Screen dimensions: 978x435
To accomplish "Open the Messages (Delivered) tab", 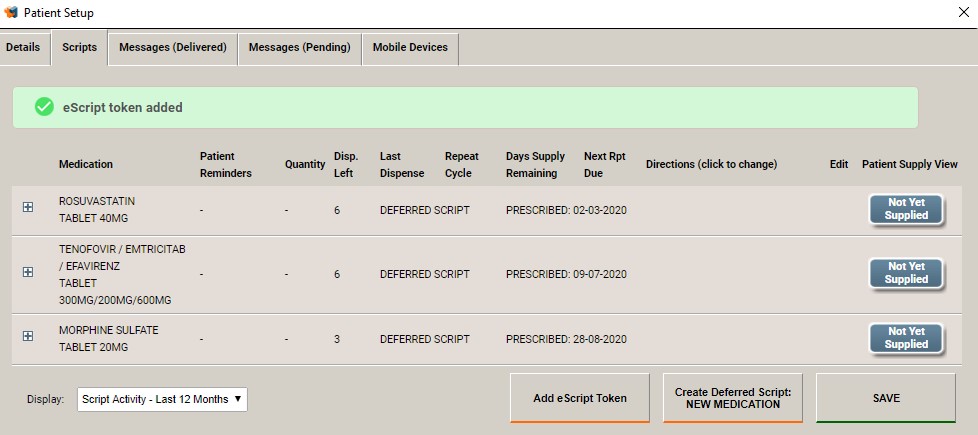I will pos(173,47).
